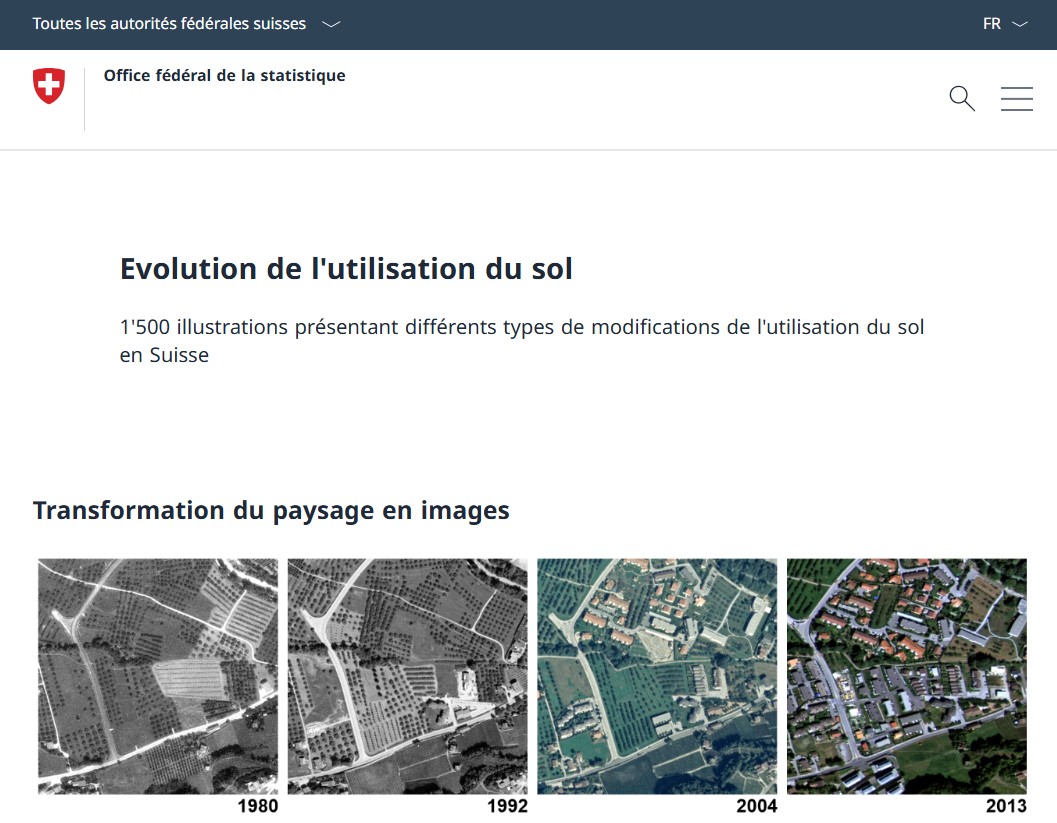View the 2013 aerial image
Image resolution: width=1057 pixels, height=823 pixels.
906,676
